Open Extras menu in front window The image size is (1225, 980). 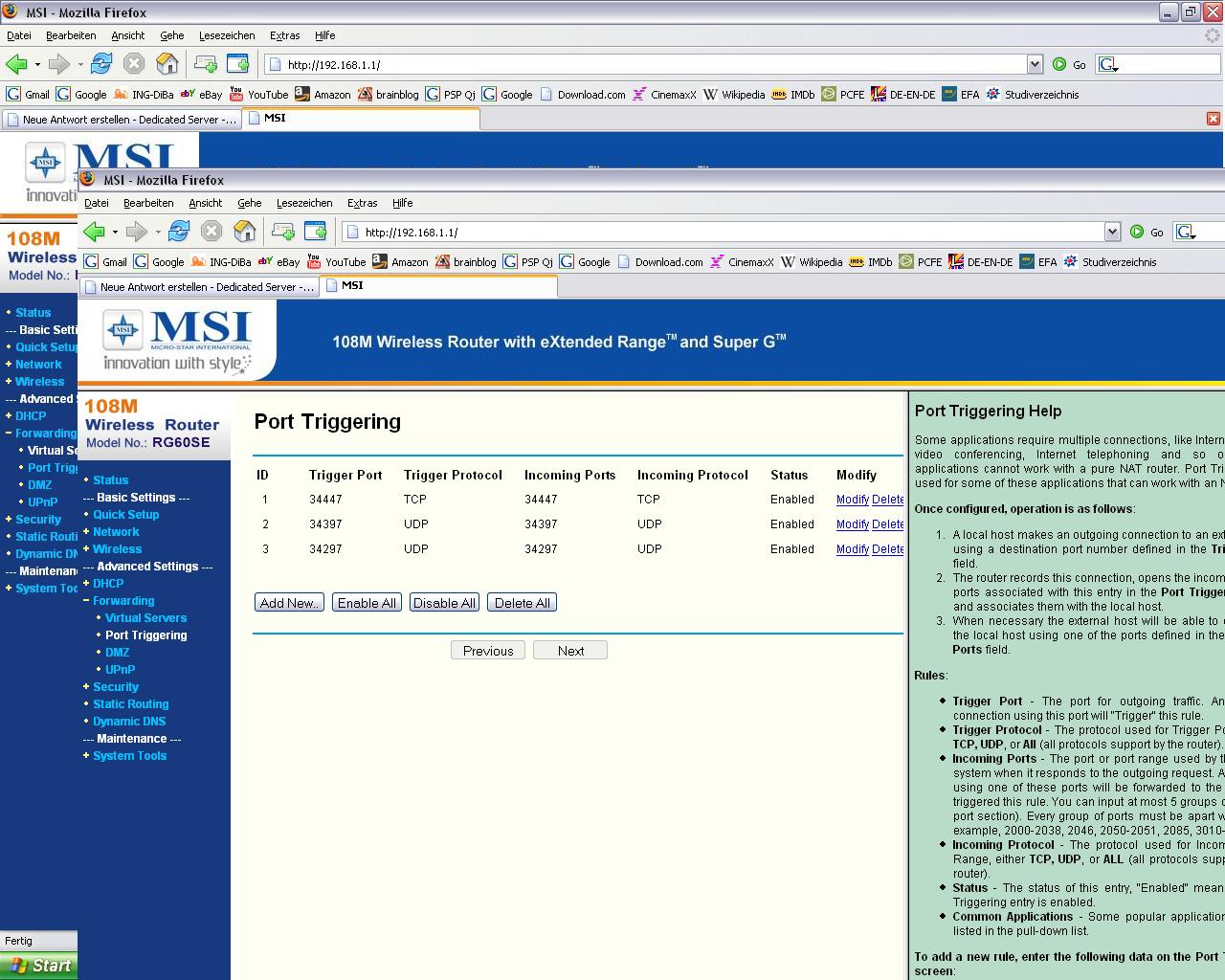coord(362,203)
